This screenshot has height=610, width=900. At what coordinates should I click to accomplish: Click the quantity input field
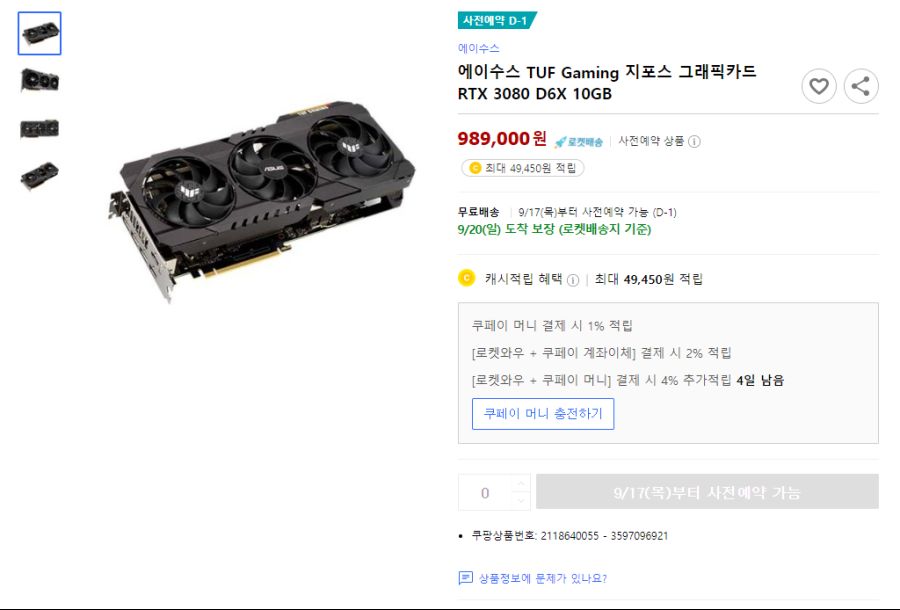pyautogui.click(x=485, y=492)
